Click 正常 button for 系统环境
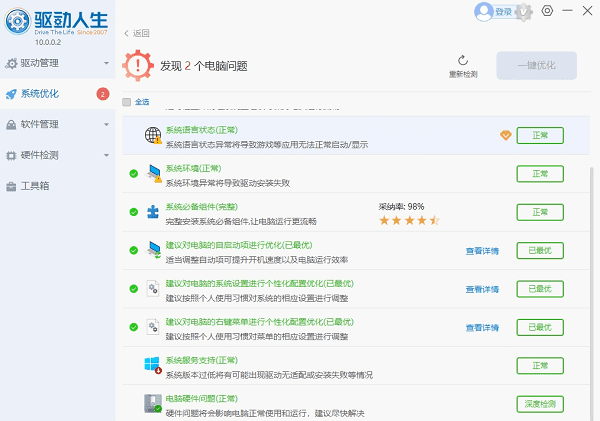This screenshot has width=600, height=421. click(540, 174)
